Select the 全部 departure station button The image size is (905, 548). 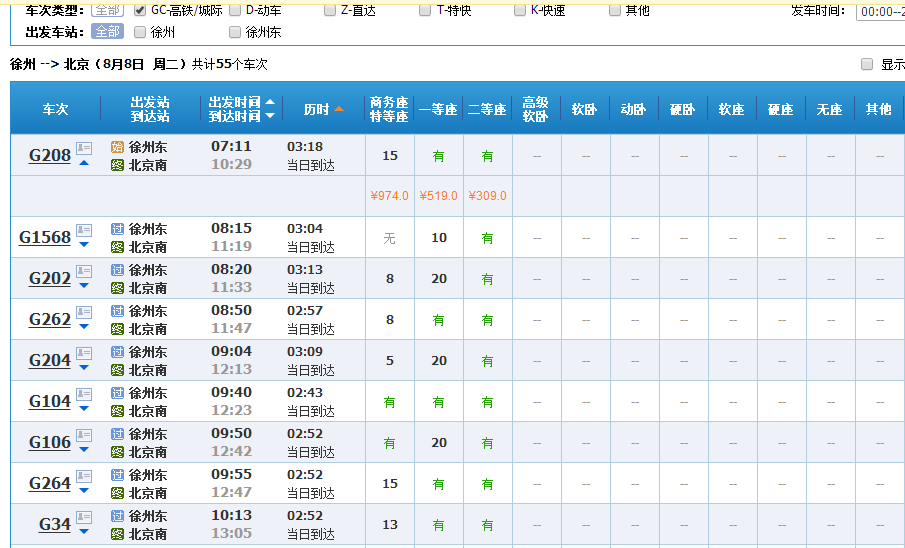107,32
